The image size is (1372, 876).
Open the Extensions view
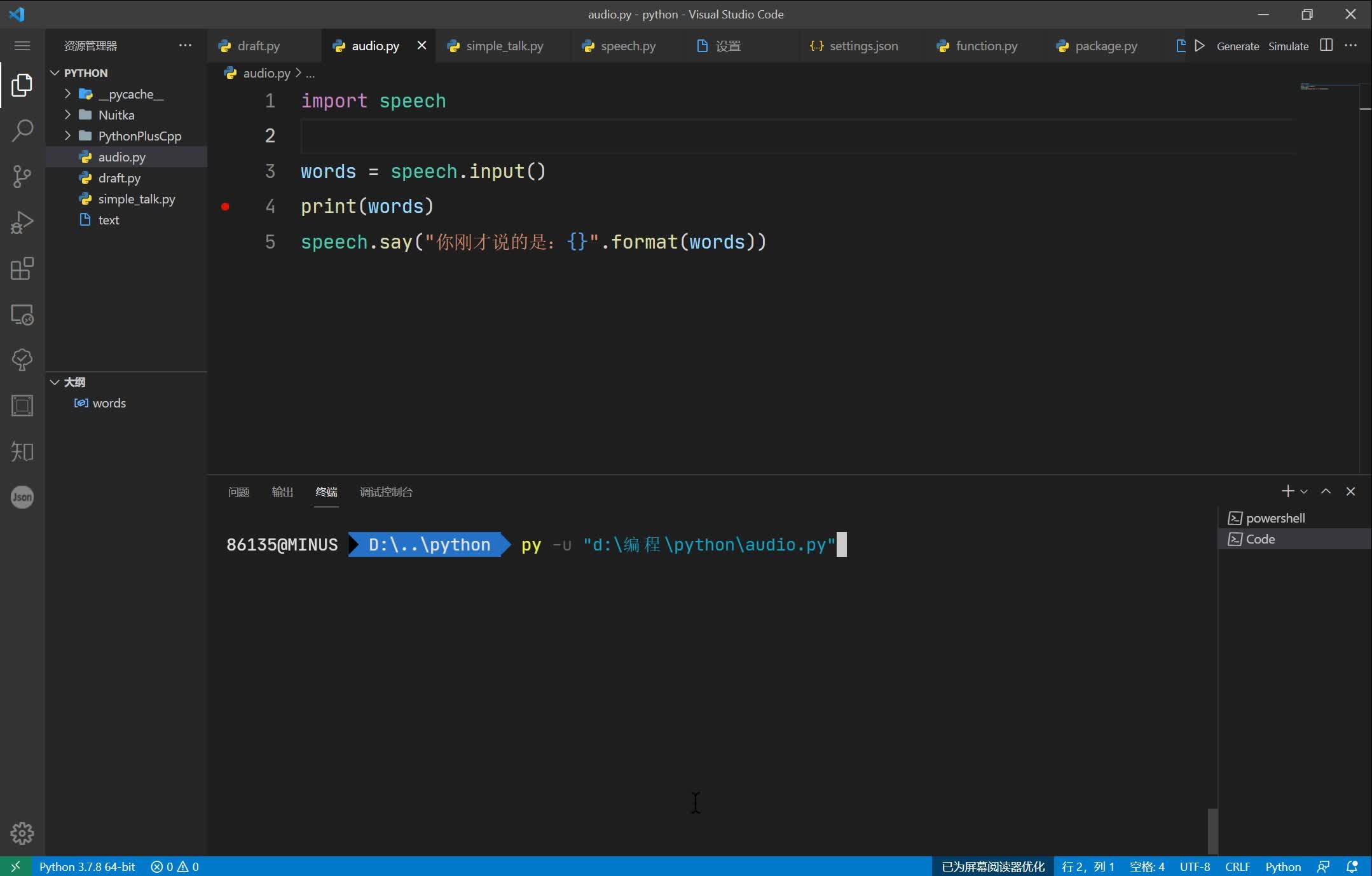point(22,268)
